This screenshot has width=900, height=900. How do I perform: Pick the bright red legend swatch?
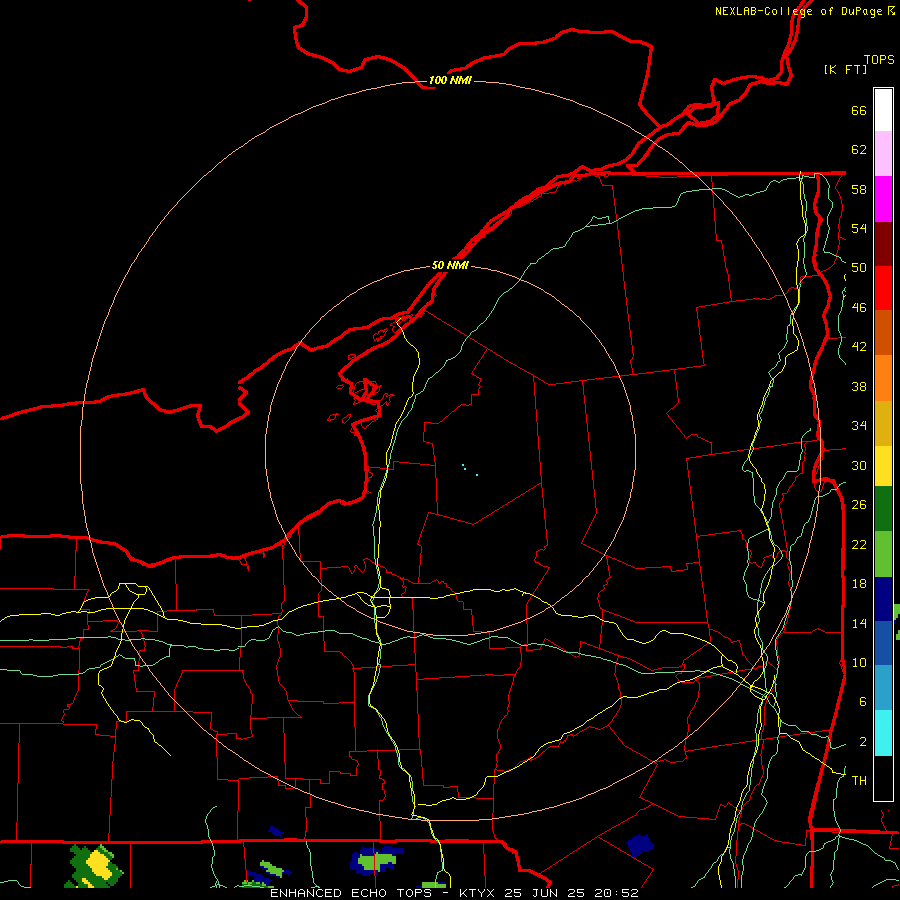(x=883, y=288)
